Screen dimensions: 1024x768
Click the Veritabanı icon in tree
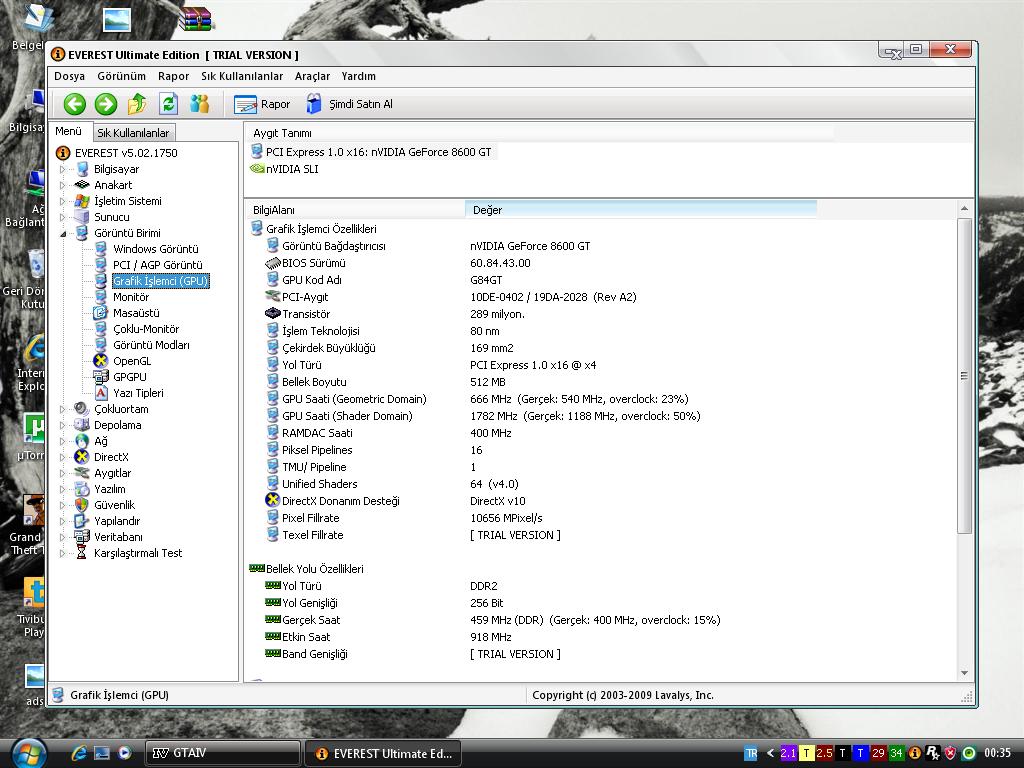pyautogui.click(x=82, y=537)
